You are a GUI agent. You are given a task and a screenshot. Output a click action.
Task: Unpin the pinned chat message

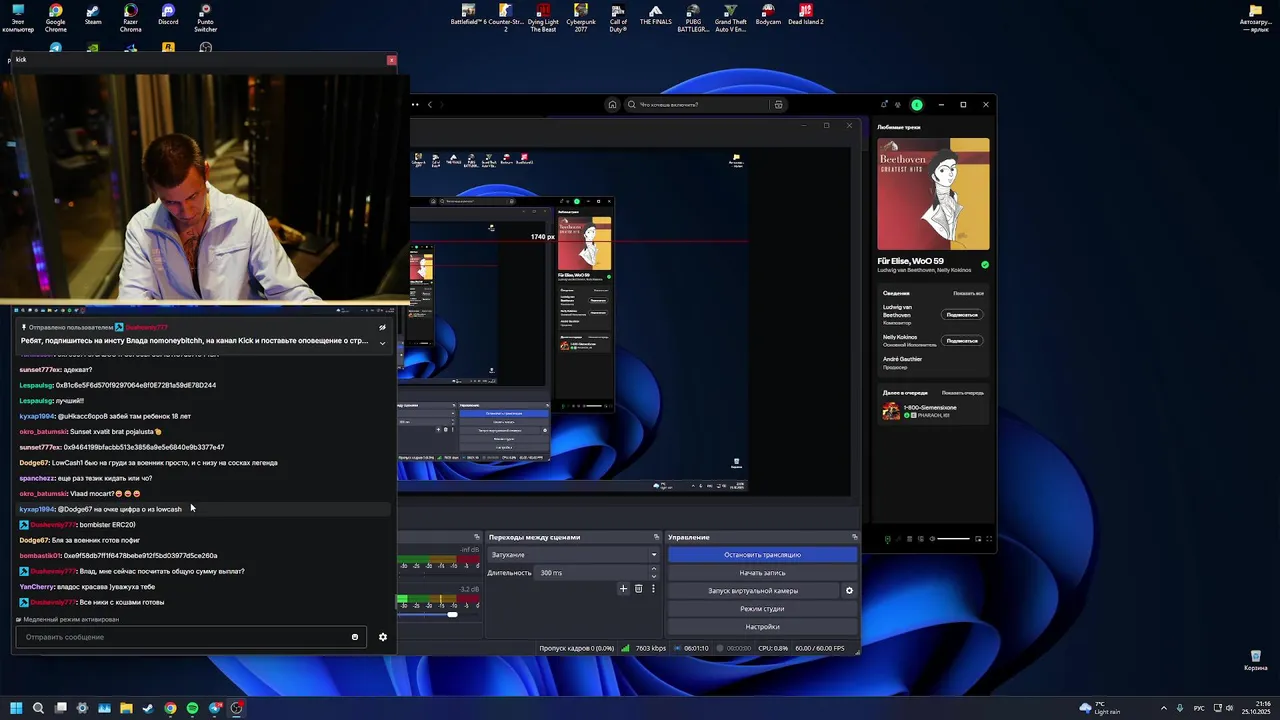click(x=382, y=327)
